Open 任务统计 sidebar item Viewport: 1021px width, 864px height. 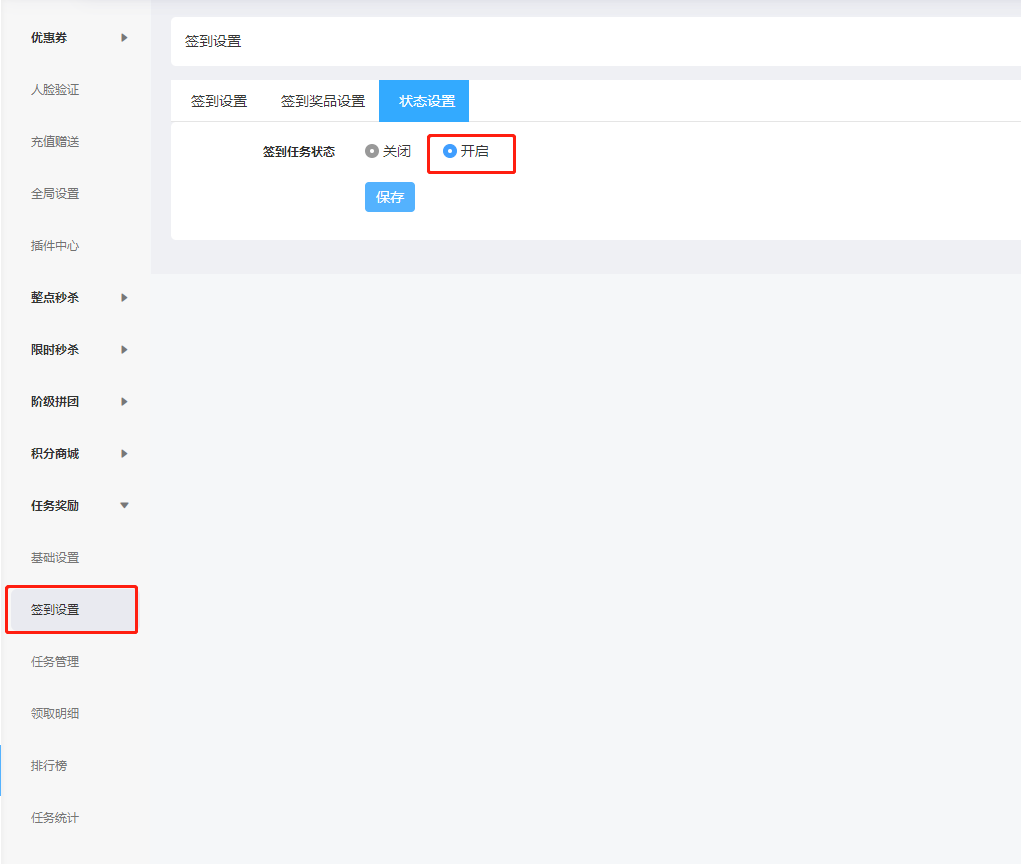tap(55, 818)
